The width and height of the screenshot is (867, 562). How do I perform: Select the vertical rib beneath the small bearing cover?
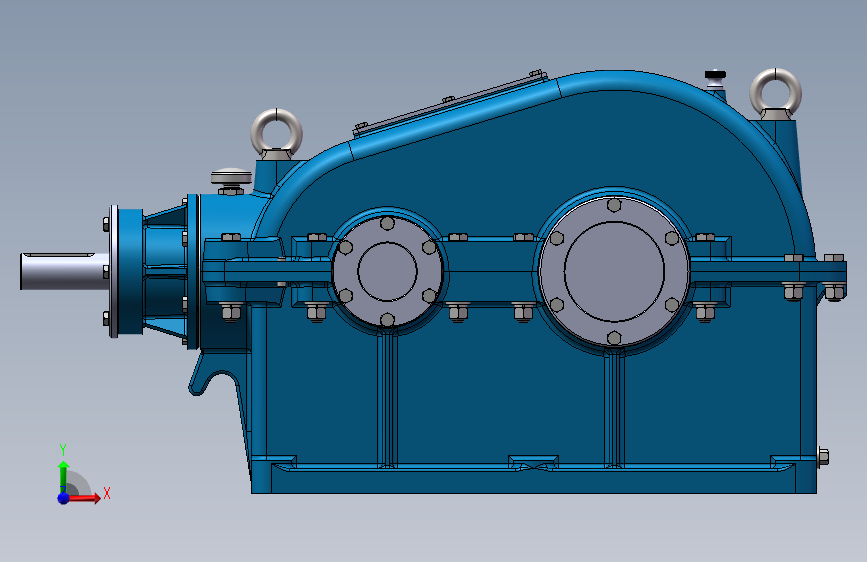point(387,398)
